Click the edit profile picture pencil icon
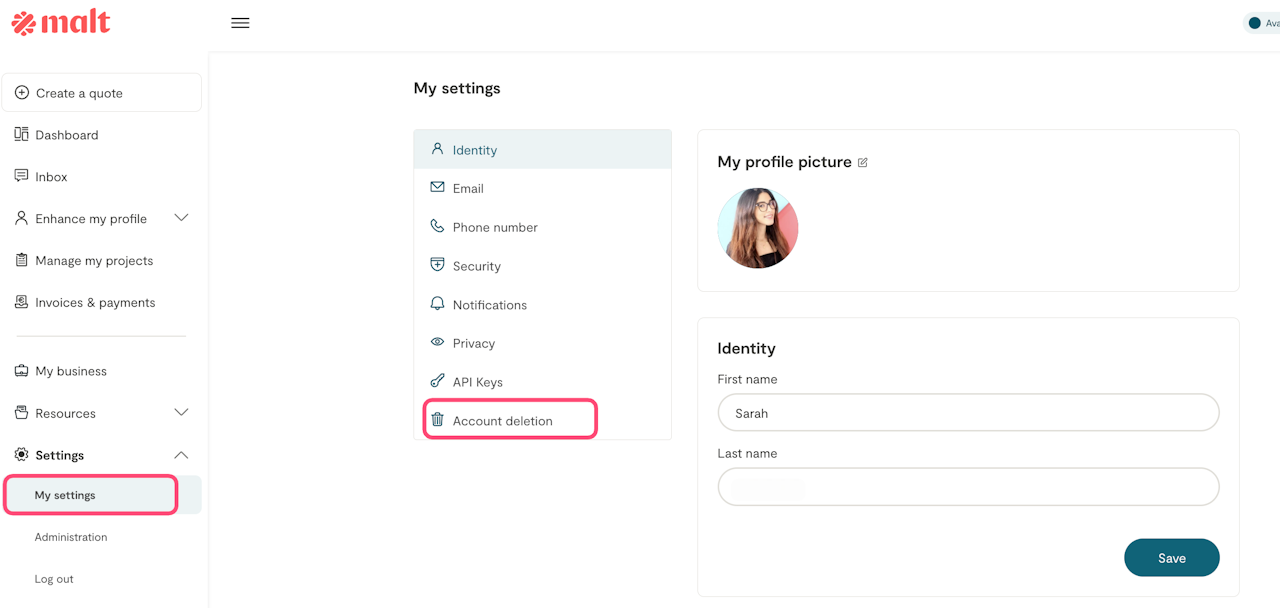Image resolution: width=1280 pixels, height=608 pixels. 863,162
